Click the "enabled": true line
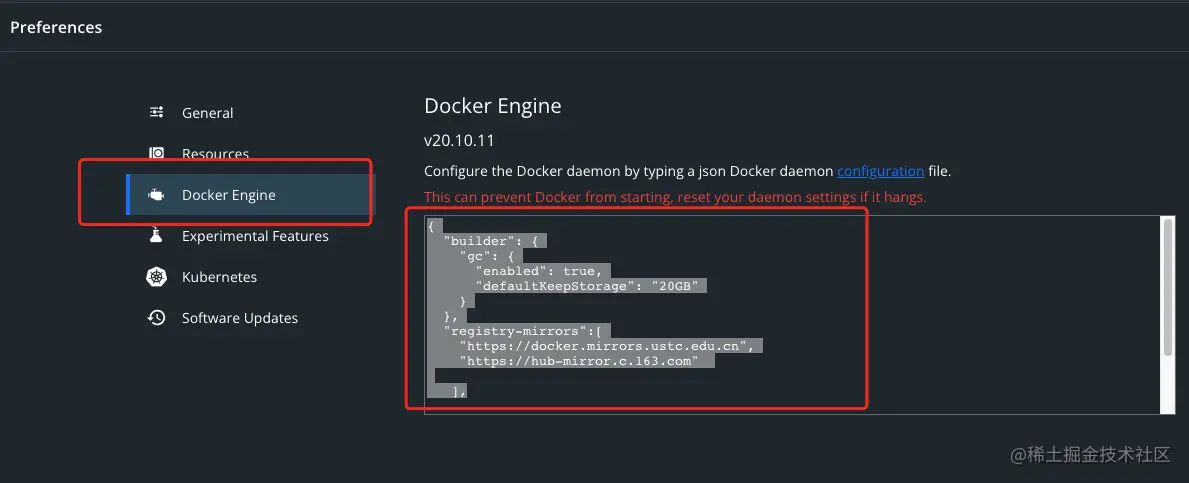Image resolution: width=1189 pixels, height=483 pixels. (540, 271)
